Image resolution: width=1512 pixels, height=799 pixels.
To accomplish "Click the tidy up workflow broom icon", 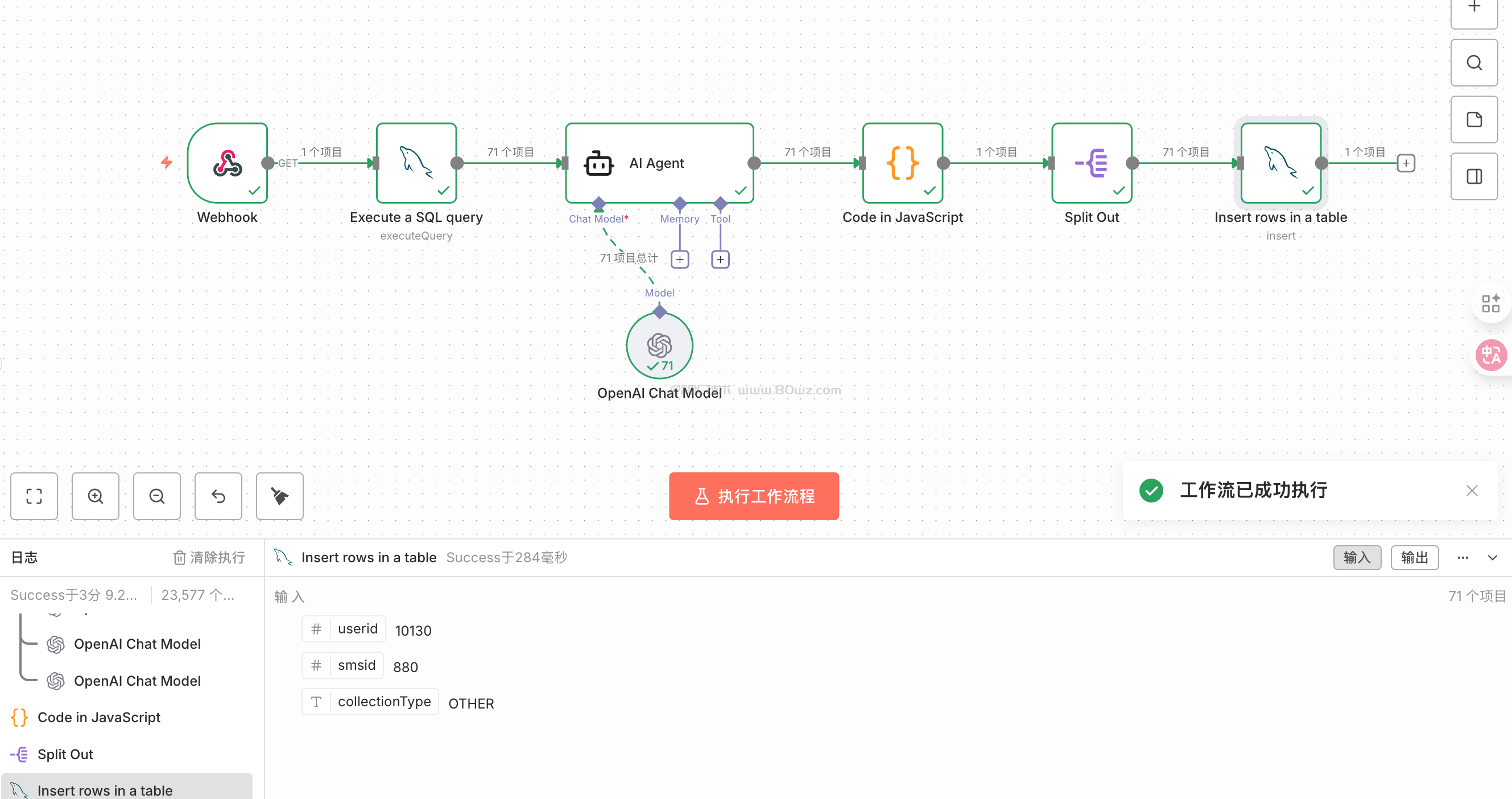I will 279,496.
